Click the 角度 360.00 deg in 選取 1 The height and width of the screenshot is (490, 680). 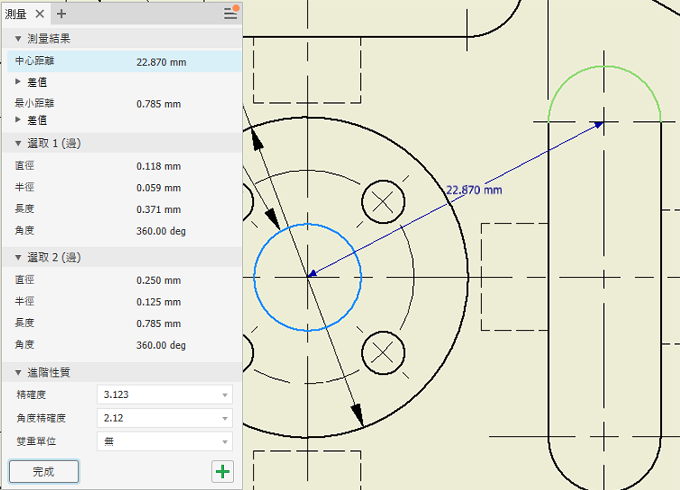pos(161,231)
